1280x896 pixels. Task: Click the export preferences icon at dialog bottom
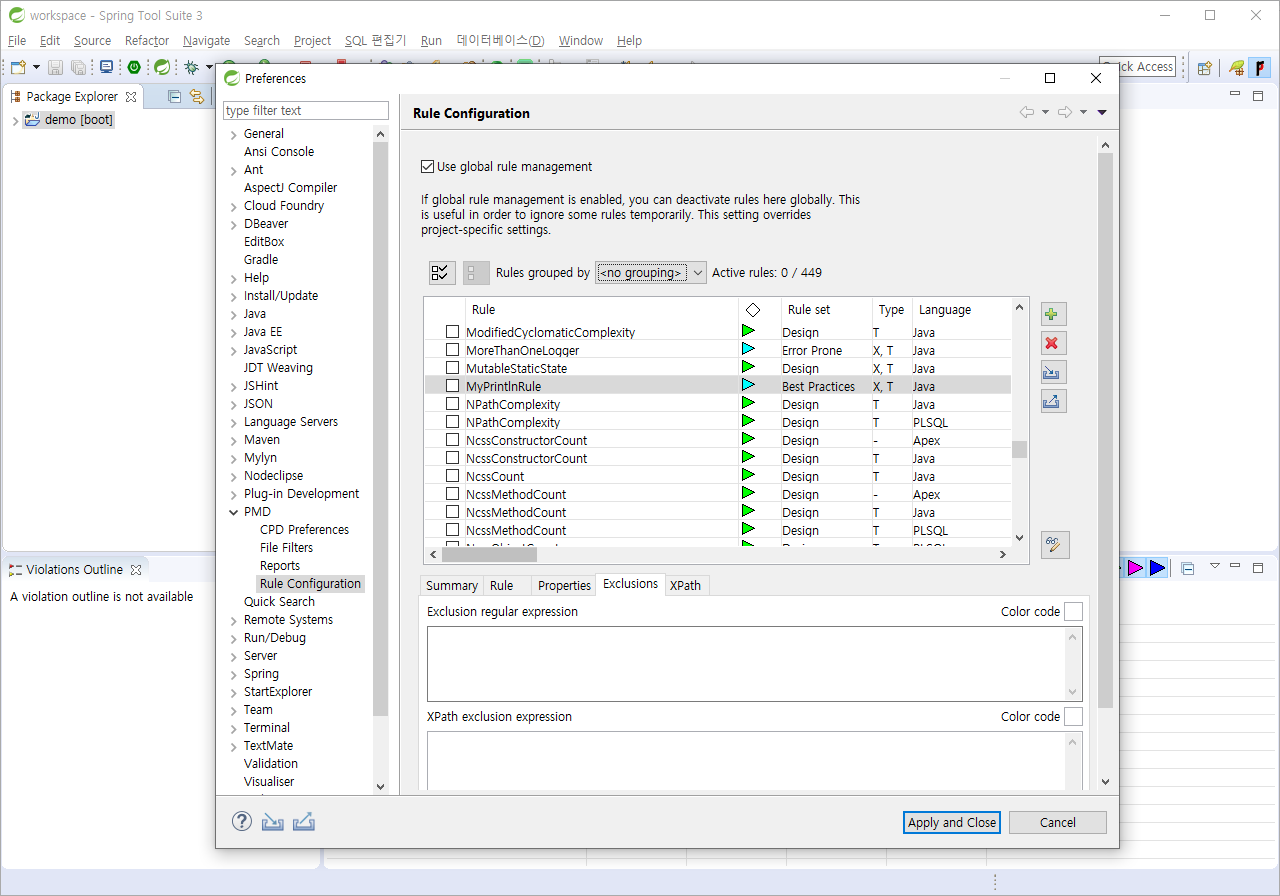pos(304,822)
